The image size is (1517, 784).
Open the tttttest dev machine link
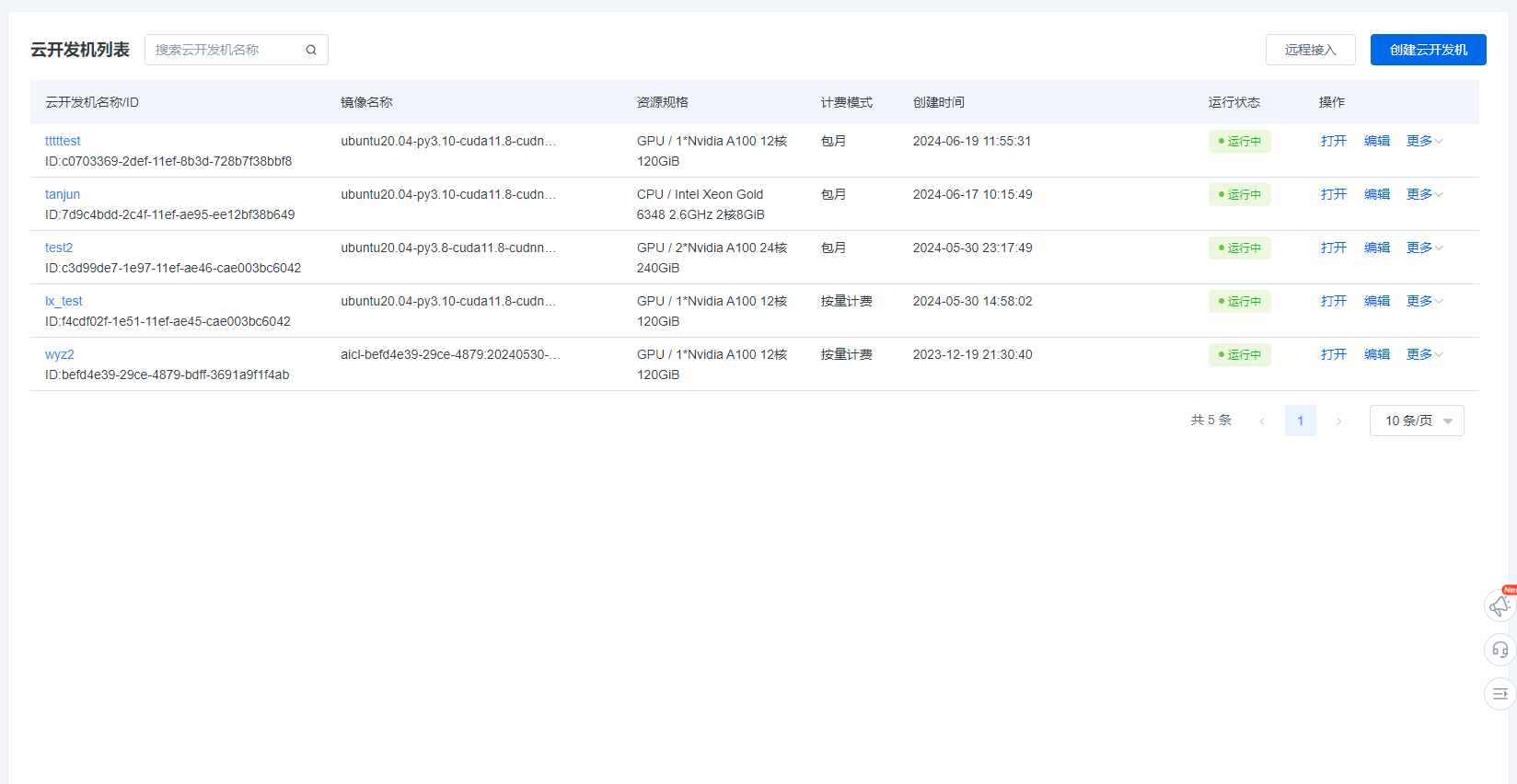pos(63,141)
